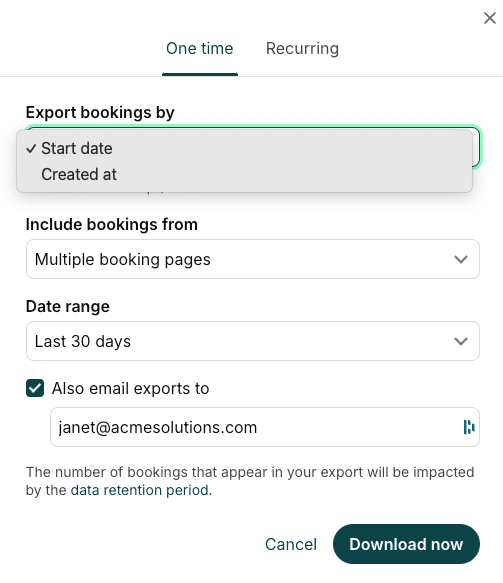Screen dimensions: 503x583
Task: Click the Include bookings from heading
Action: (x=112, y=224)
